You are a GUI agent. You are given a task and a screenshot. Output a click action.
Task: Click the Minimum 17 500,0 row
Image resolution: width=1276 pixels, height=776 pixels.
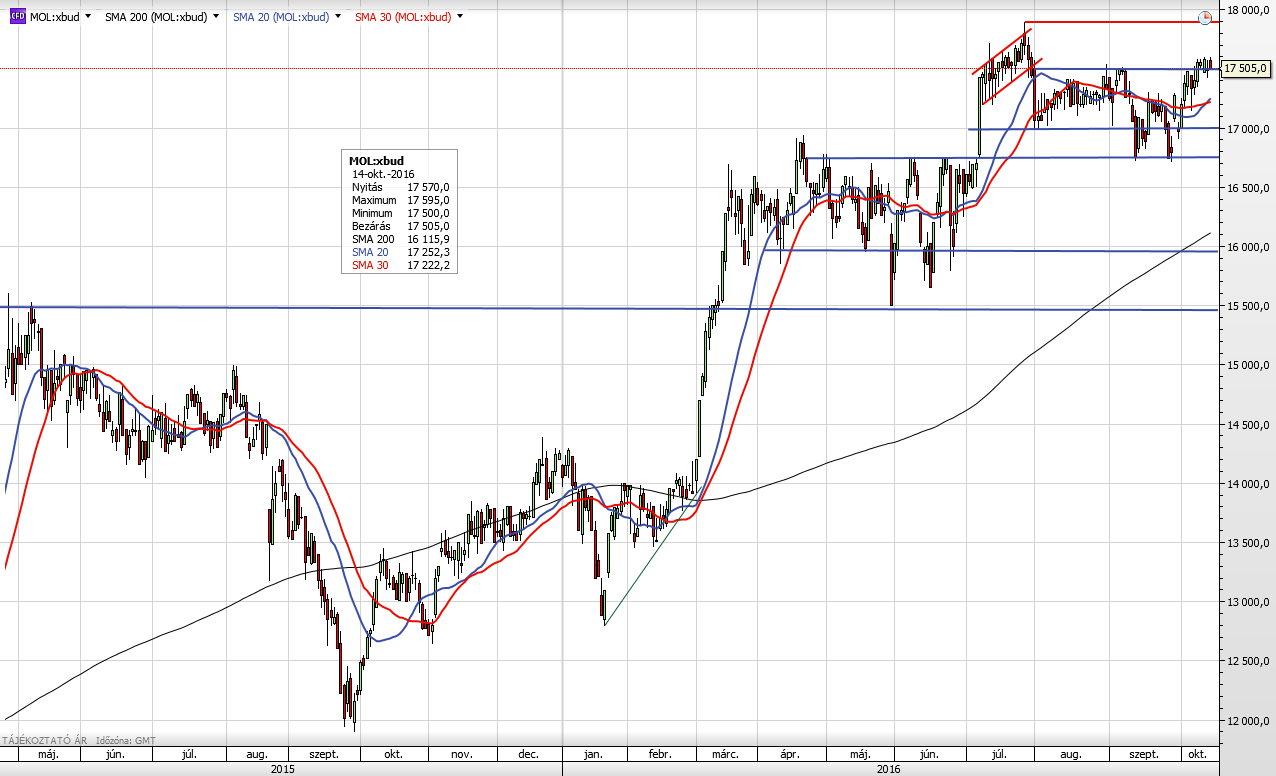point(400,213)
